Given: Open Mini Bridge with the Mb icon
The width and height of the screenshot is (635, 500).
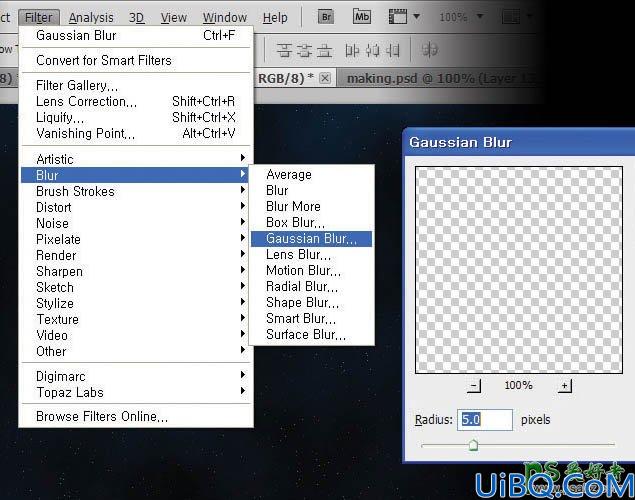Looking at the screenshot, I should [362, 17].
